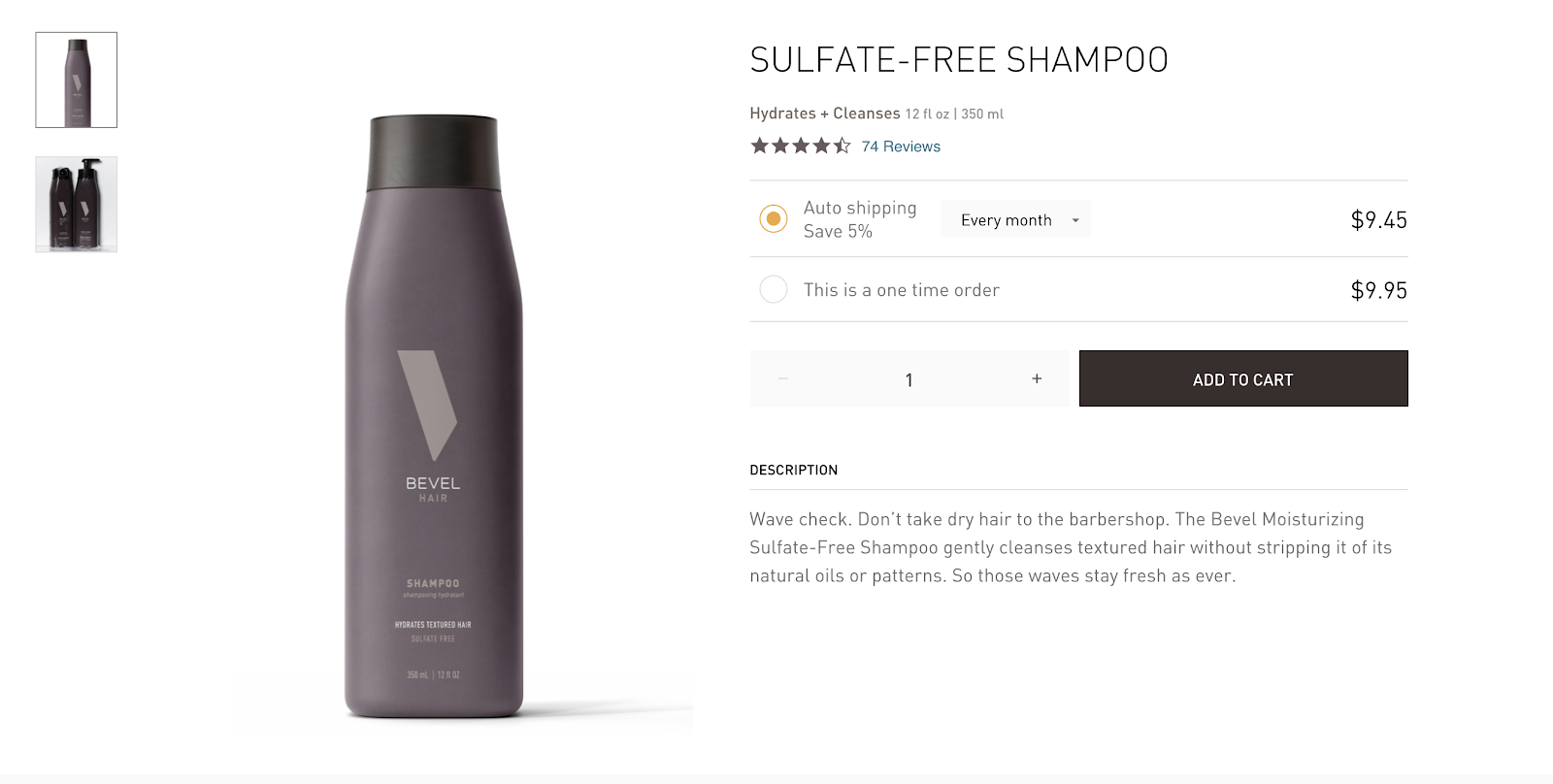Screen dimensions: 1553x784
Task: Click the star rating icons
Action: click(801, 146)
